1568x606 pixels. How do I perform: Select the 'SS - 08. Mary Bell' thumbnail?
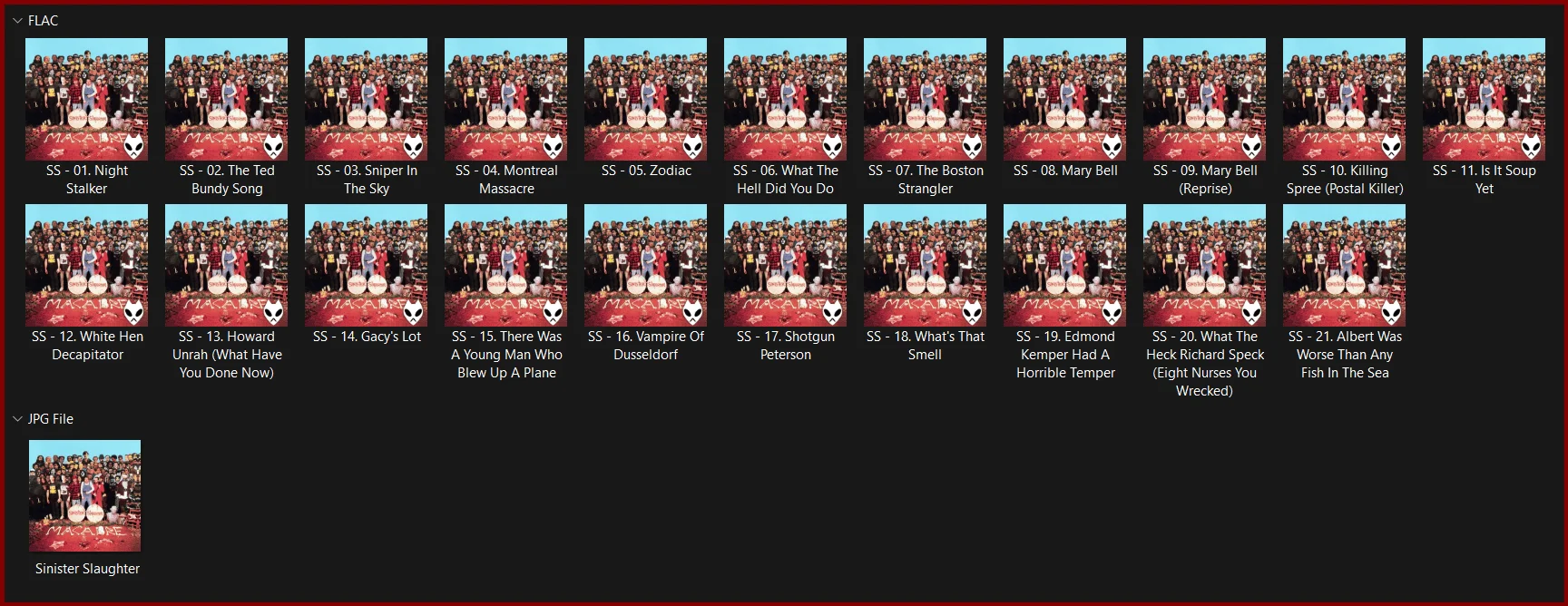[1065, 99]
